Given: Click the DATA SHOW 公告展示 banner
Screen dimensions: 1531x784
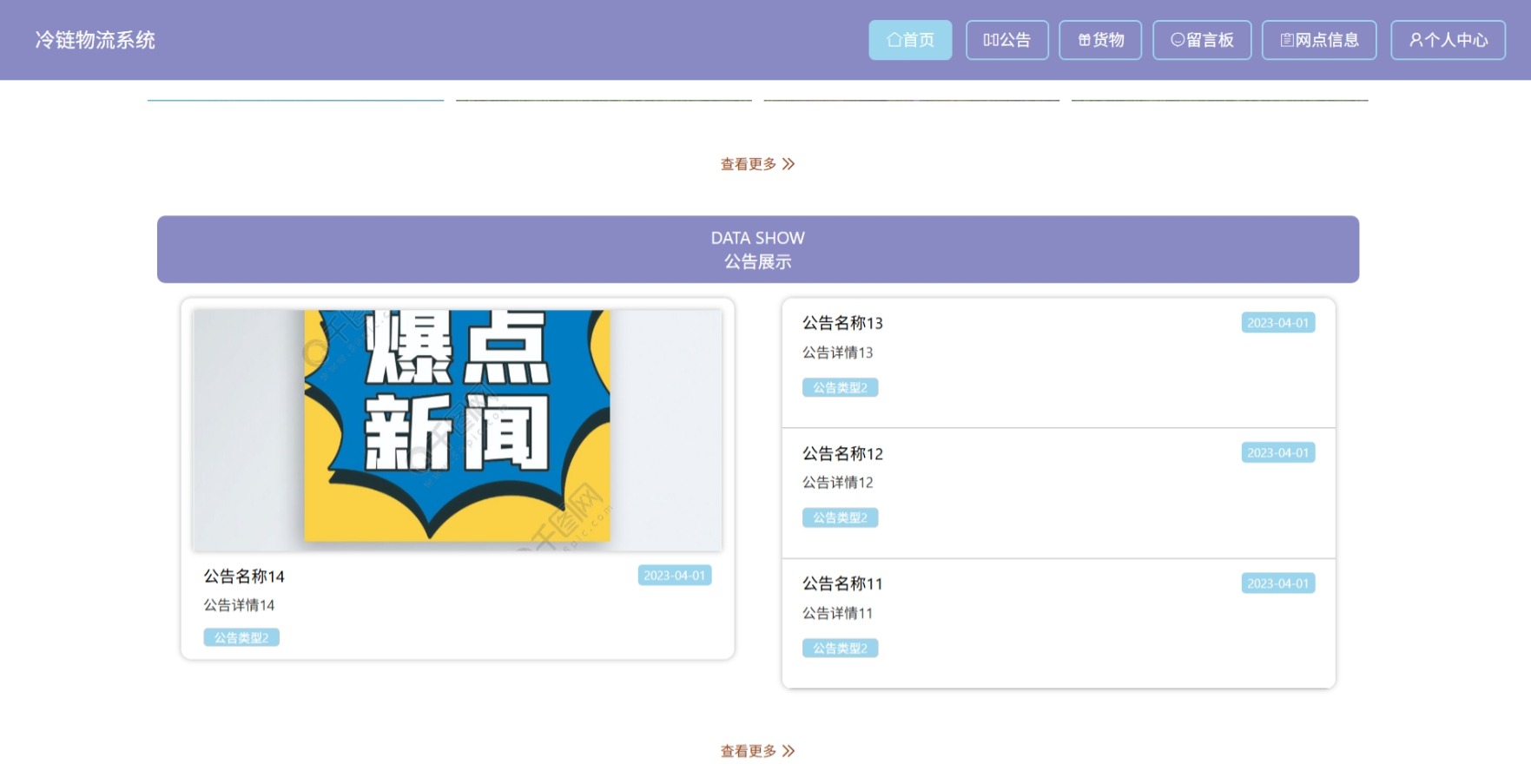Looking at the screenshot, I should (758, 249).
